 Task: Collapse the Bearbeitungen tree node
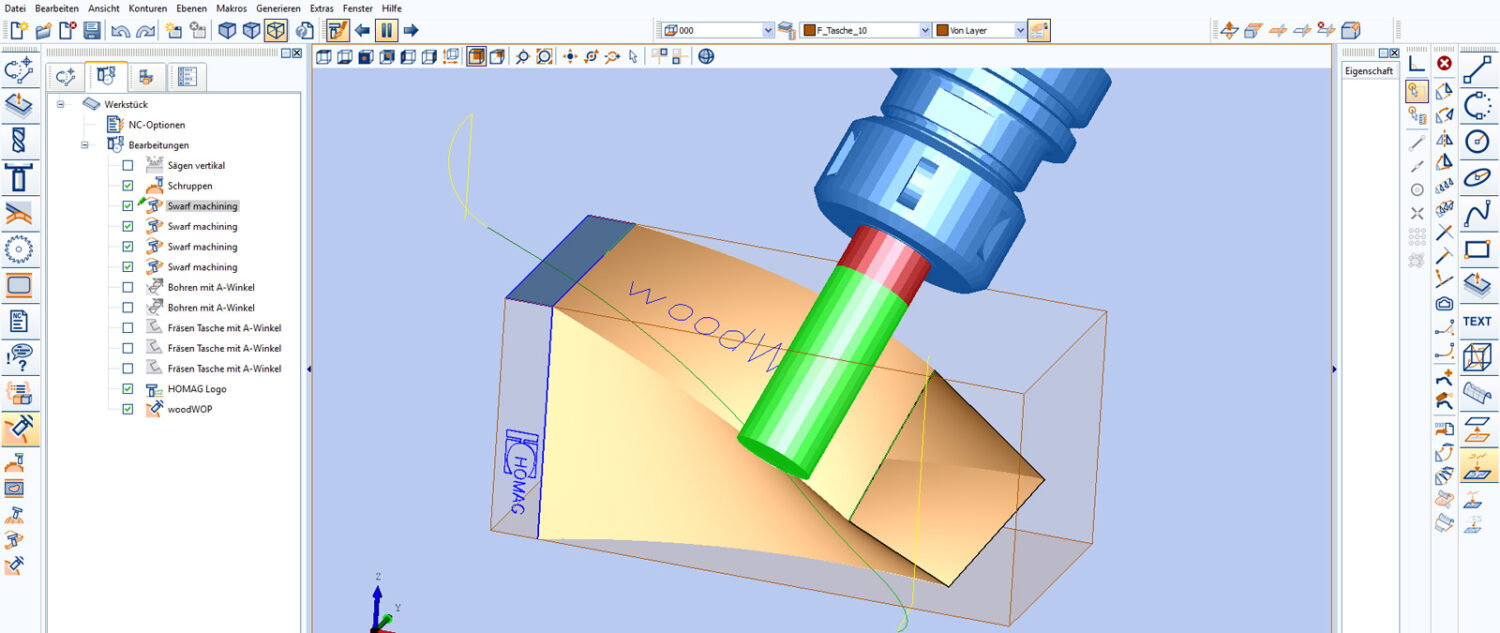85,145
